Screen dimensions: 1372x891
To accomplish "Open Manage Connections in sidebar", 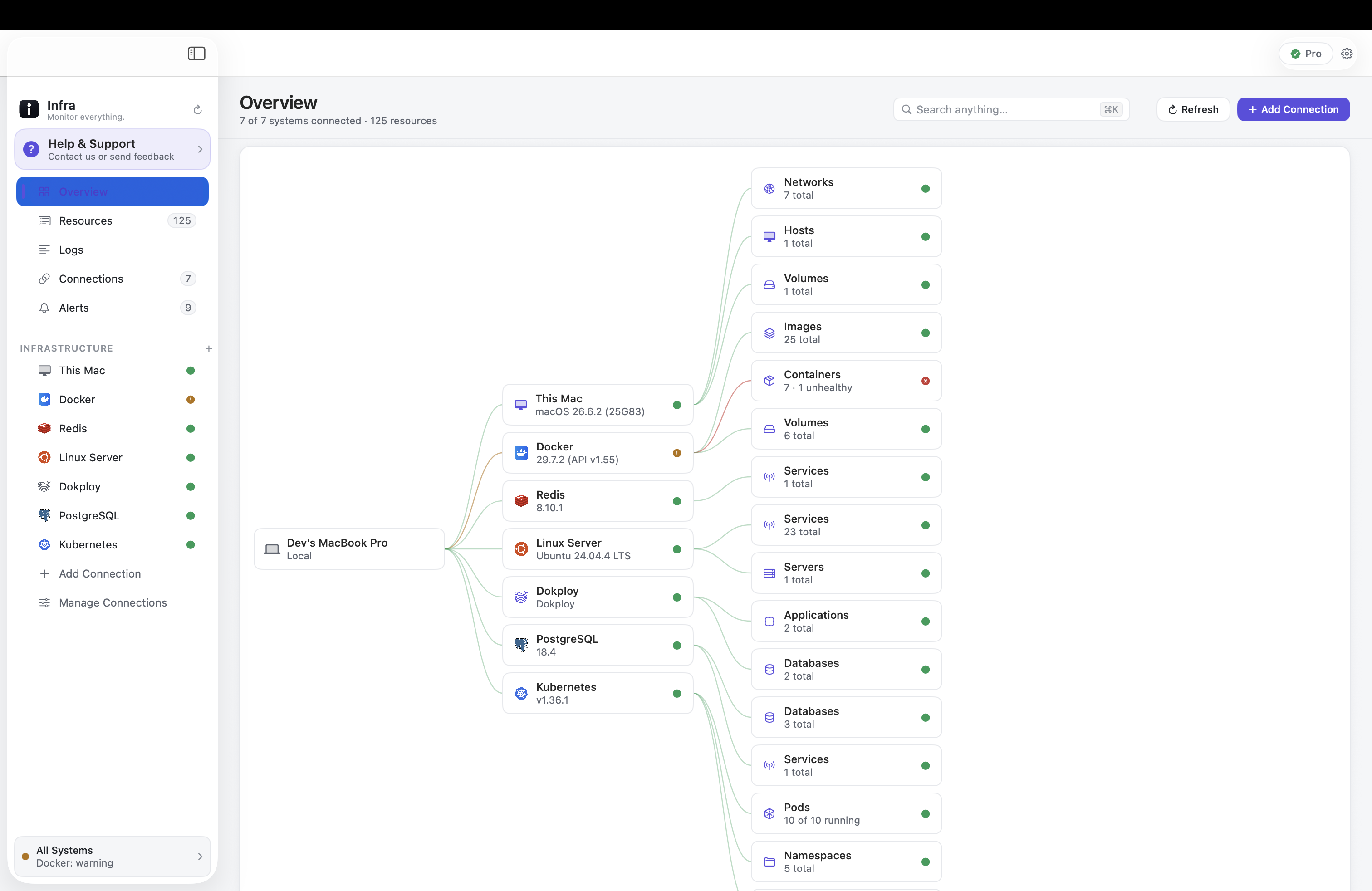I will point(113,603).
